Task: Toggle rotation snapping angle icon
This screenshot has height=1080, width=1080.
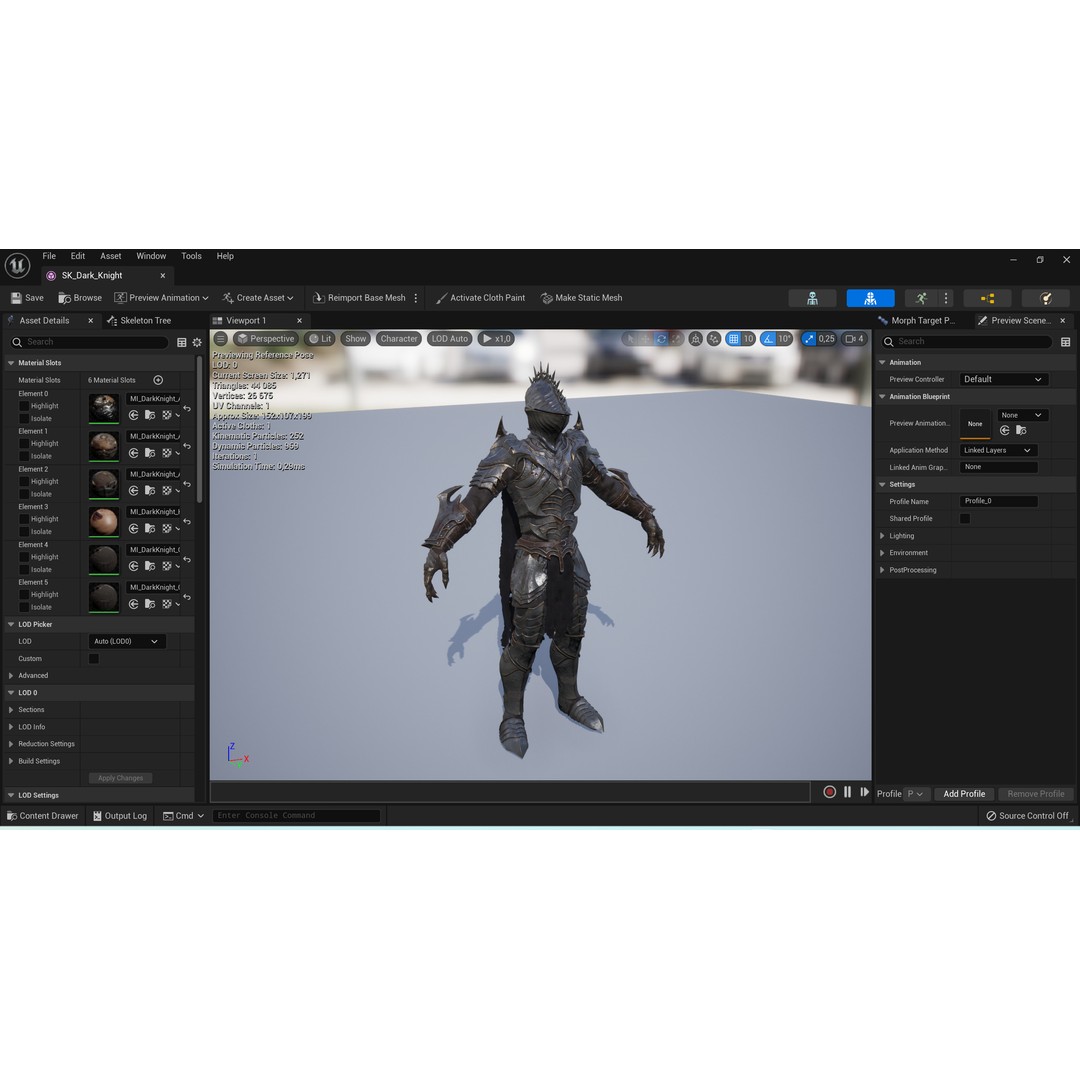Action: pos(769,339)
